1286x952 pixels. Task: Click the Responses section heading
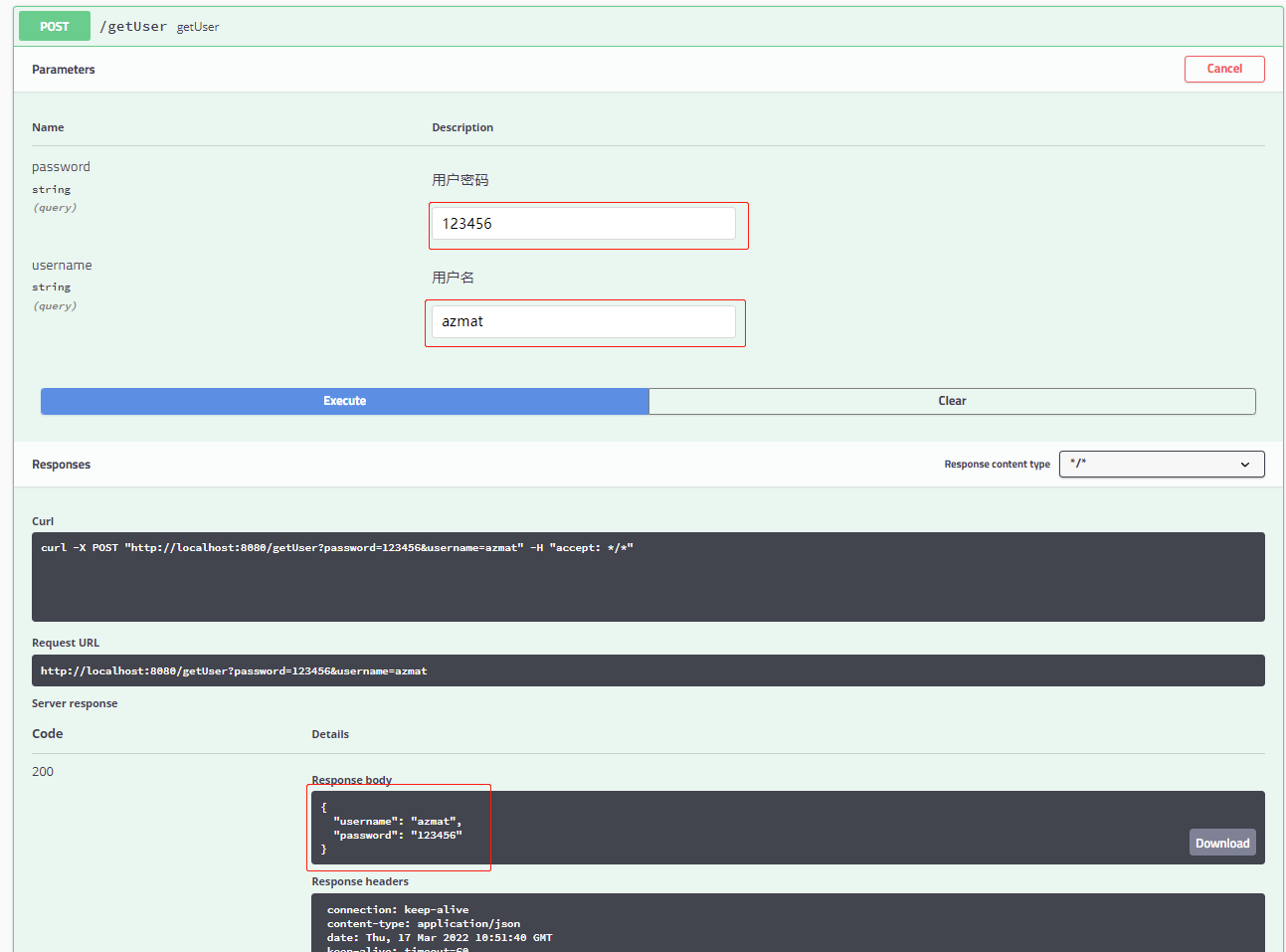(61, 465)
